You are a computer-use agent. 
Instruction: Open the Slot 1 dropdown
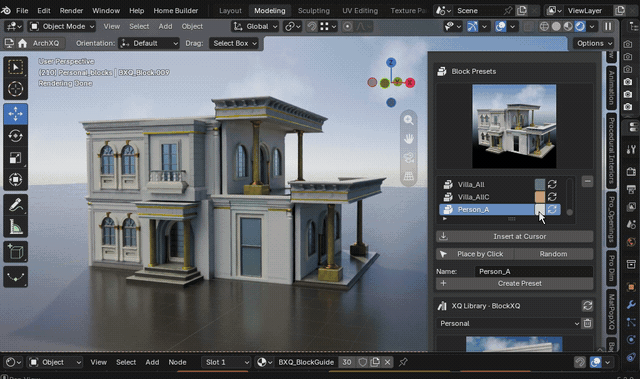(226, 362)
